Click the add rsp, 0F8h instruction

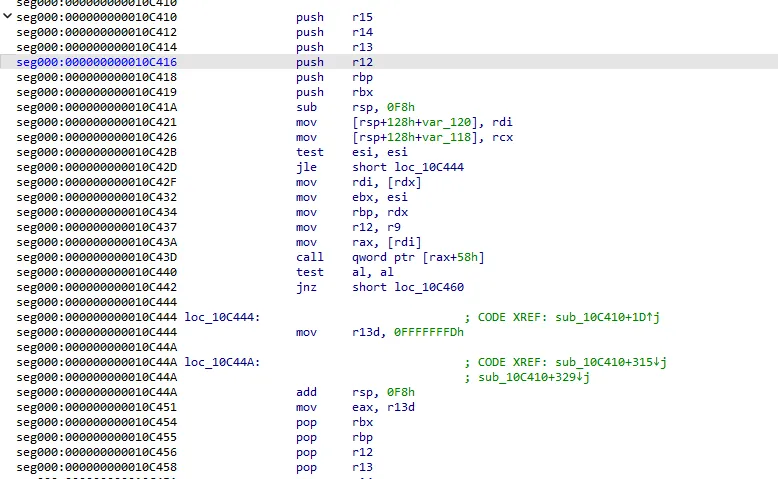[355, 392]
